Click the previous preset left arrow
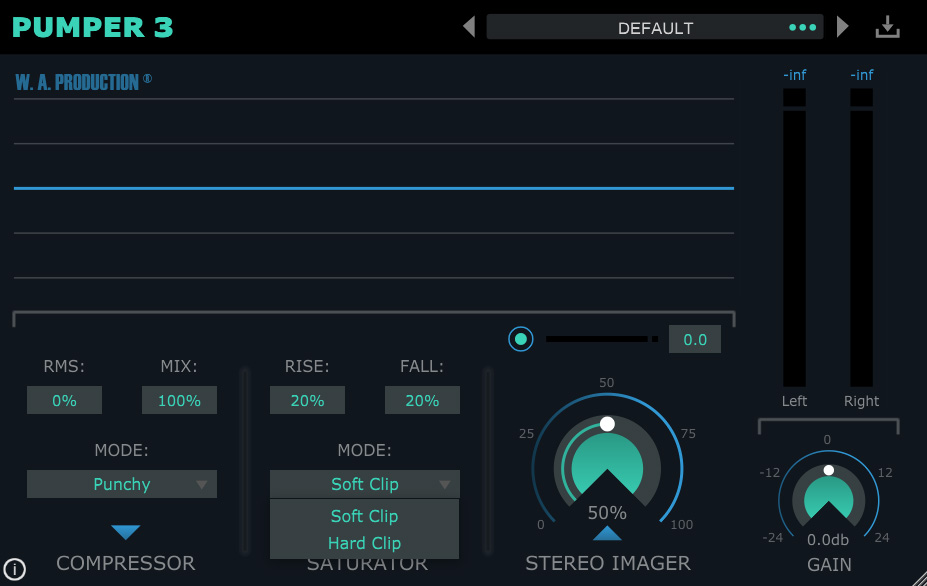Image resolution: width=927 pixels, height=586 pixels. pos(469,27)
